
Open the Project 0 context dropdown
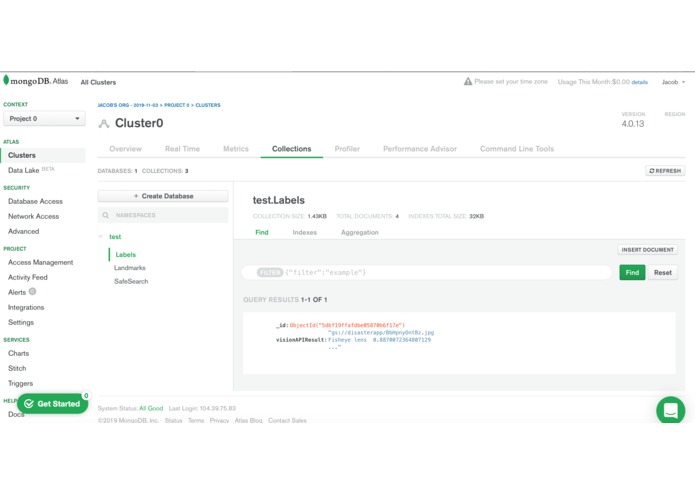coord(44,119)
